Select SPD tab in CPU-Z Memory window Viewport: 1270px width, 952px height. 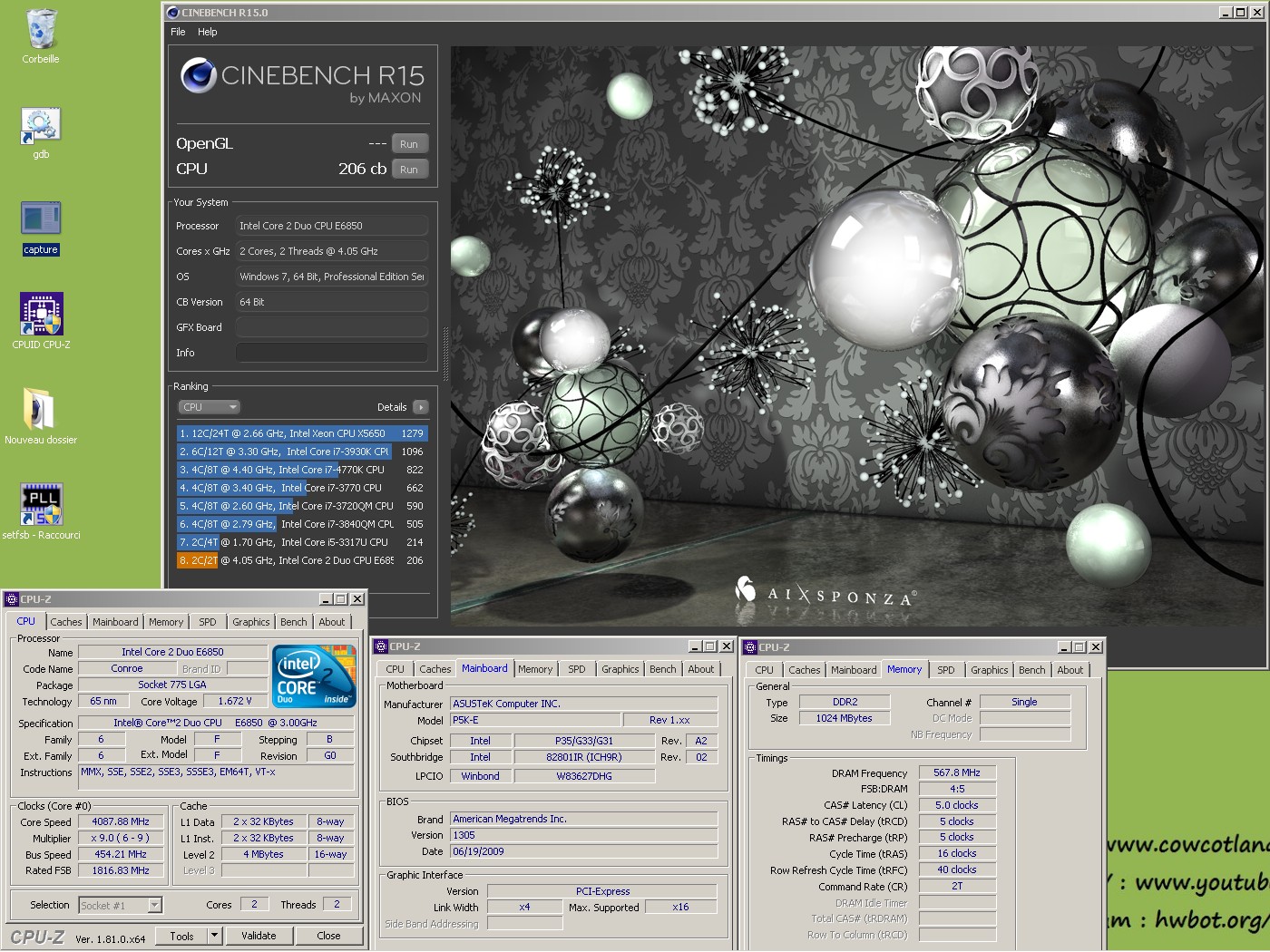pos(946,670)
